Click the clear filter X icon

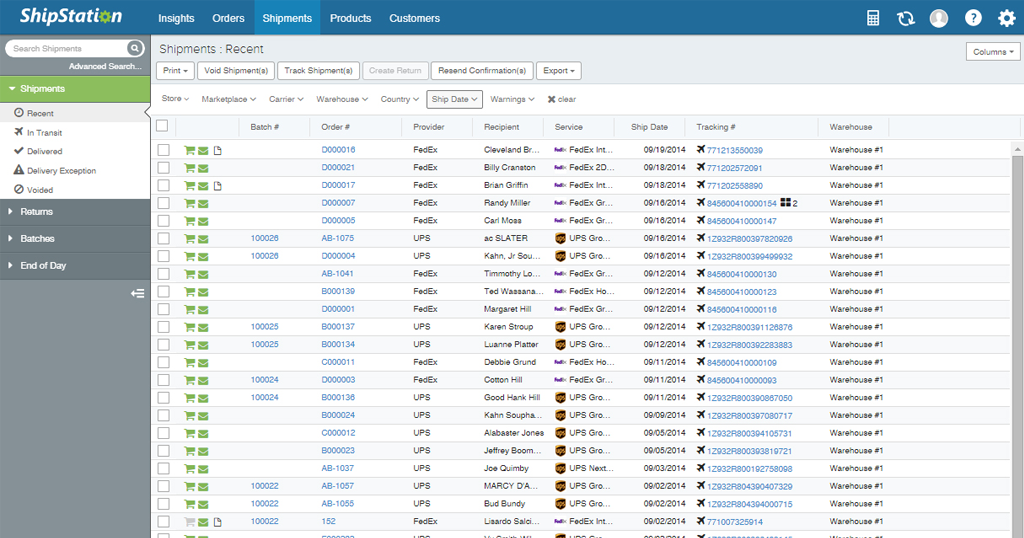[551, 99]
